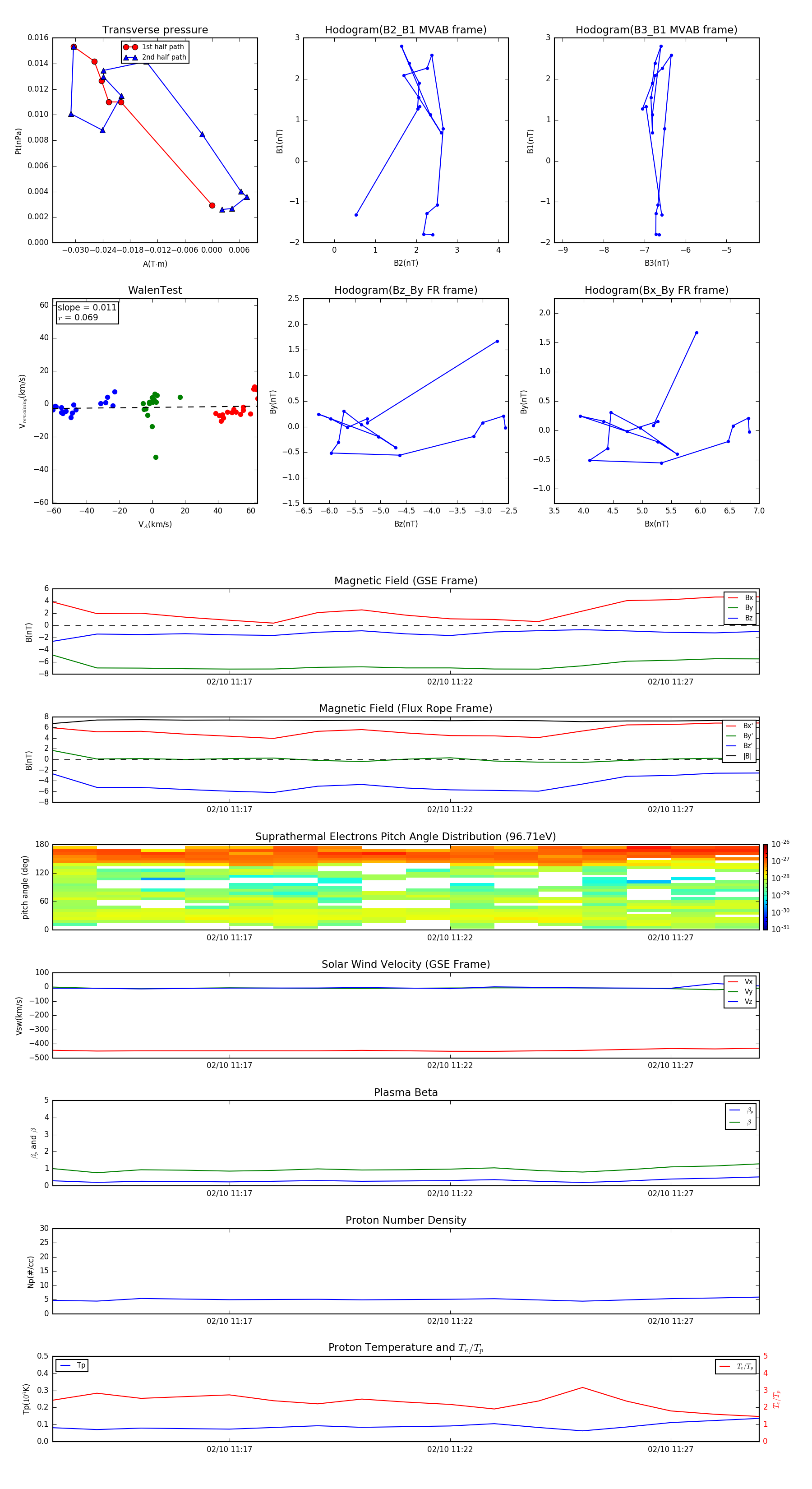812x1489 pixels.
Task: Click the '2nd half path' legend entry
Action: point(155,57)
